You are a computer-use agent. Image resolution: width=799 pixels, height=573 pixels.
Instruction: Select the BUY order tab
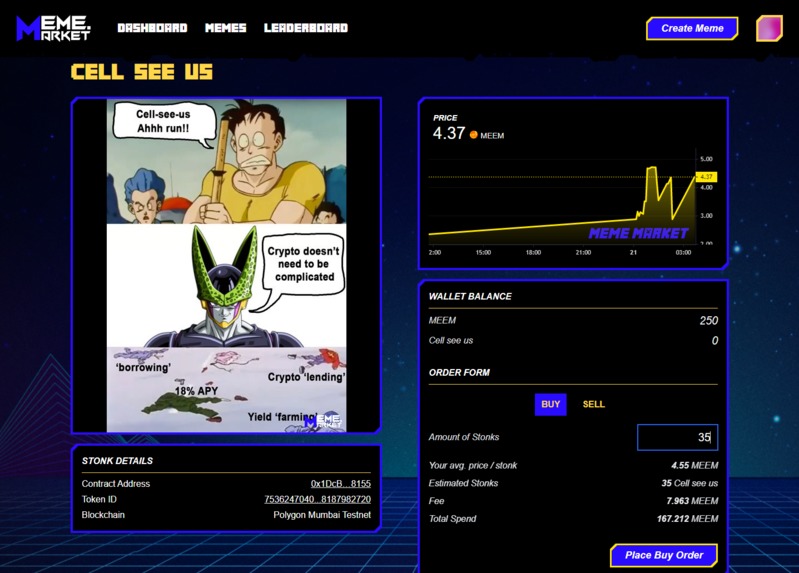[550, 404]
